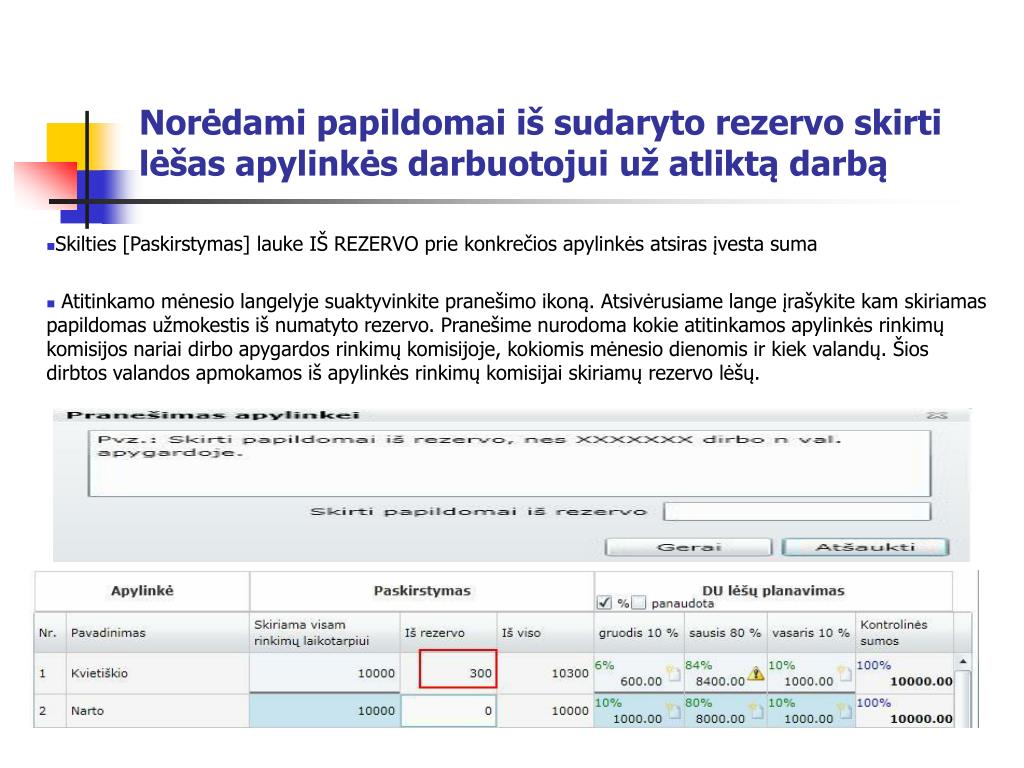The width and height of the screenshot is (1024, 768).
Task: Open the message icon in Kvietiškio vasaris cell
Action: pyautogui.click(x=845, y=673)
